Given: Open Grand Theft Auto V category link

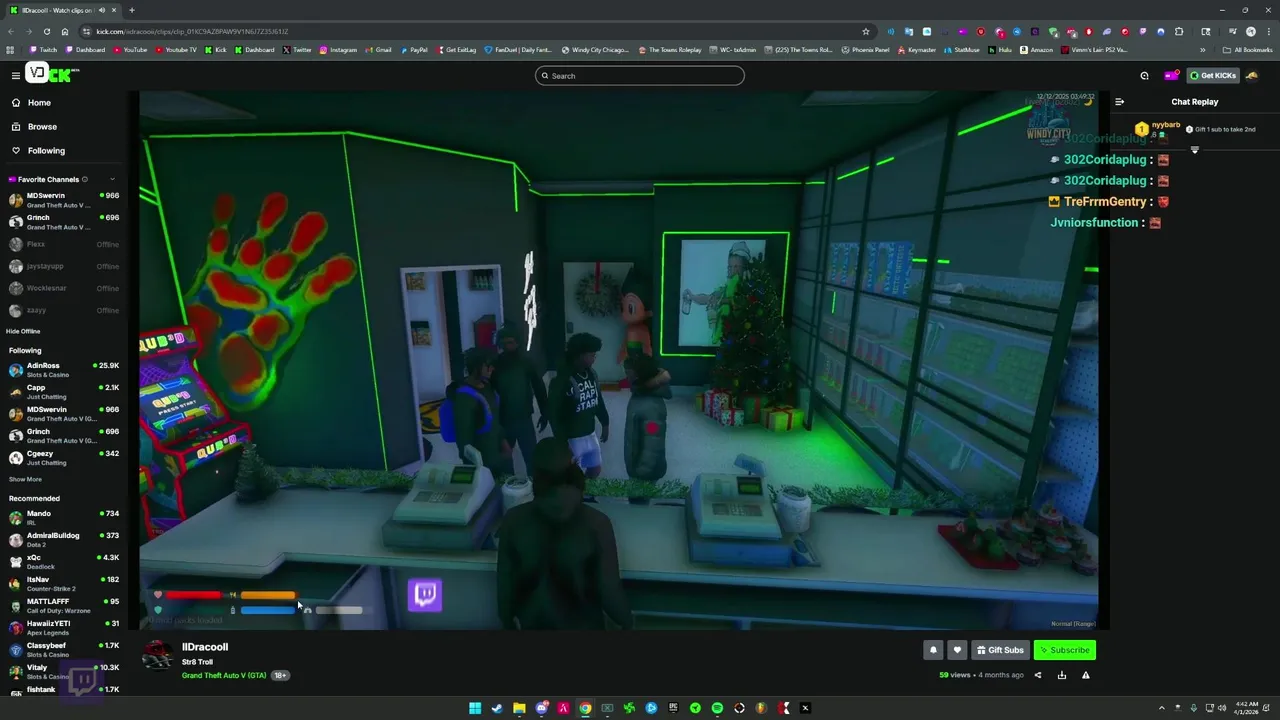Looking at the screenshot, I should pyautogui.click(x=224, y=675).
